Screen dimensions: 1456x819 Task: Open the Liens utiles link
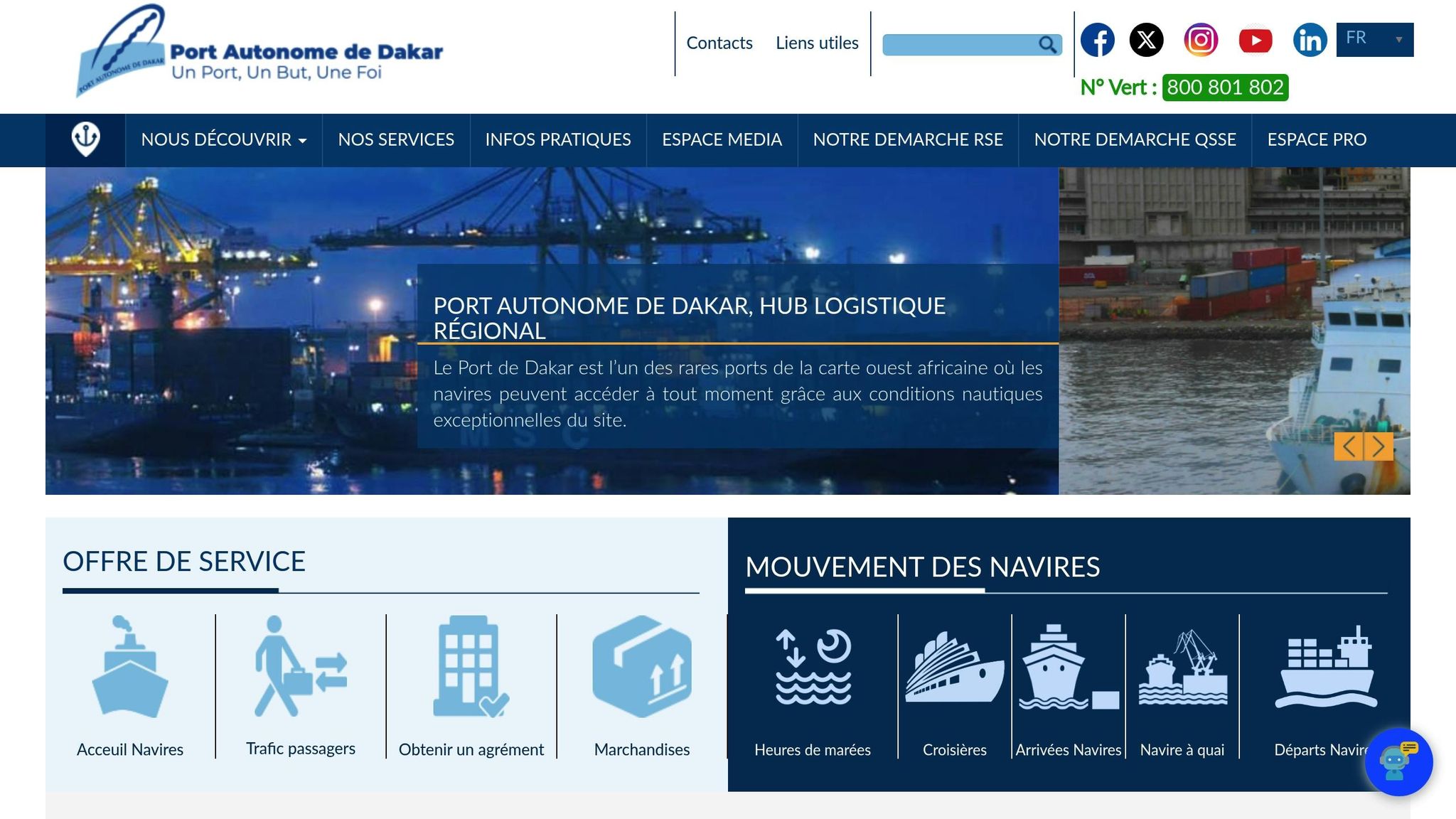pos(817,43)
